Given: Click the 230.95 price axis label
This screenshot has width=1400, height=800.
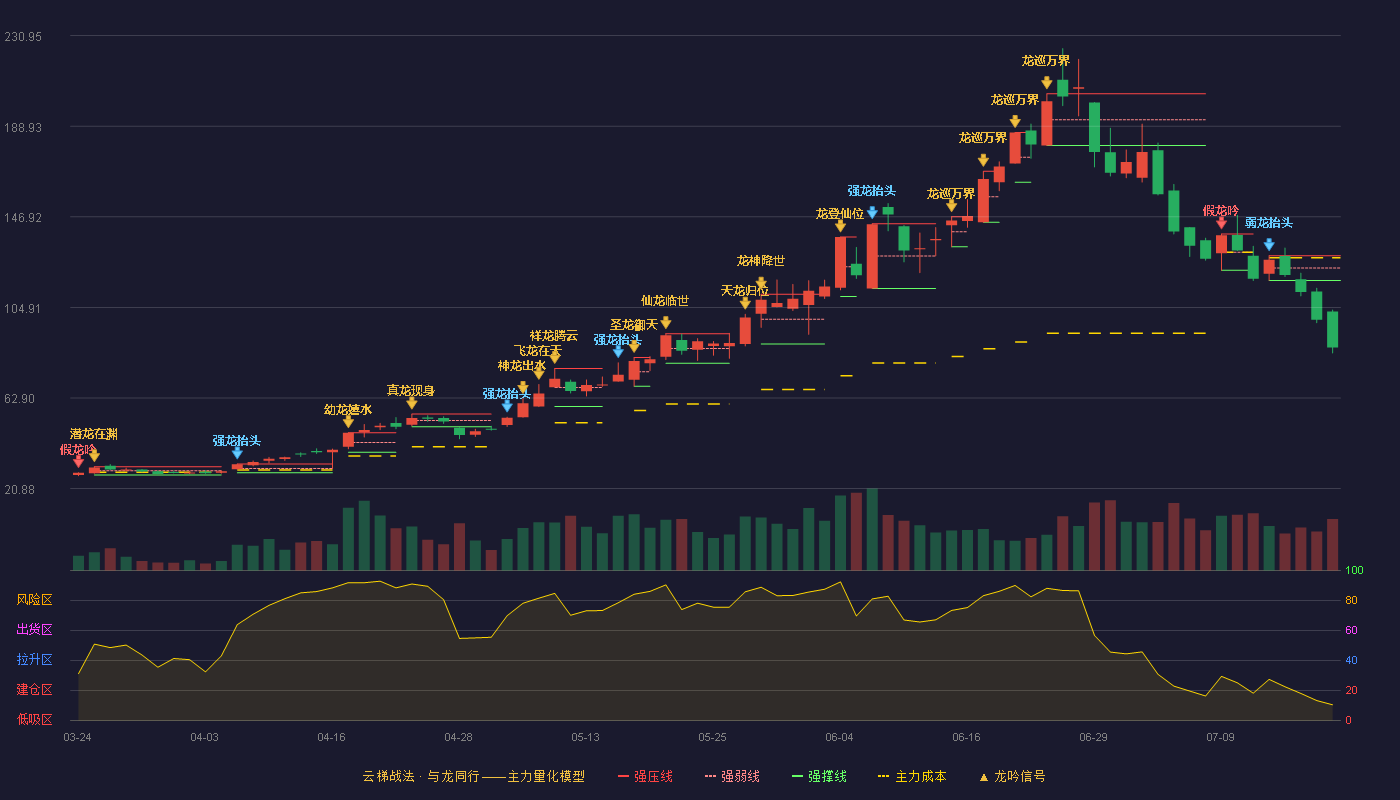Looking at the screenshot, I should (x=23, y=37).
